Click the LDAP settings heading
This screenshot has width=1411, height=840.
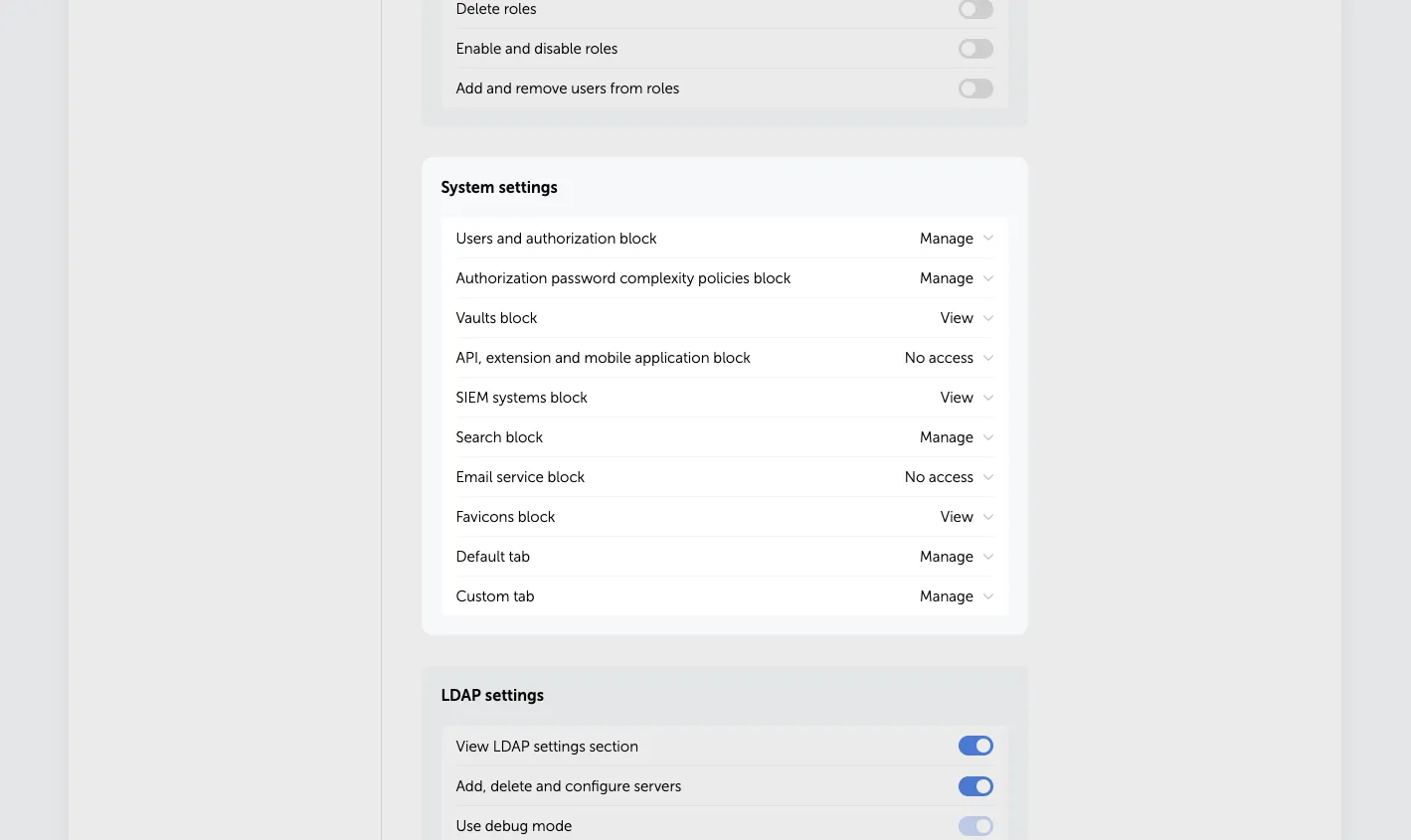(x=492, y=696)
